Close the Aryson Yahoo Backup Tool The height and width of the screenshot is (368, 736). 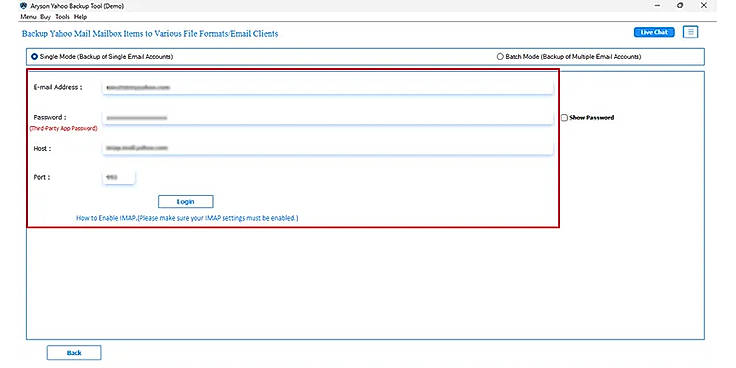click(703, 6)
